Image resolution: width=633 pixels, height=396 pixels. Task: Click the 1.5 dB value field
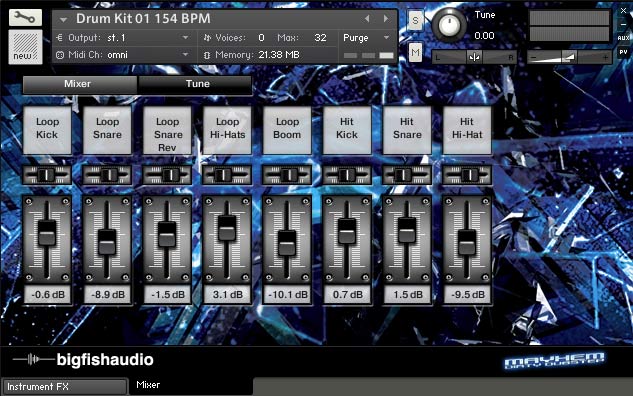[x=407, y=295]
